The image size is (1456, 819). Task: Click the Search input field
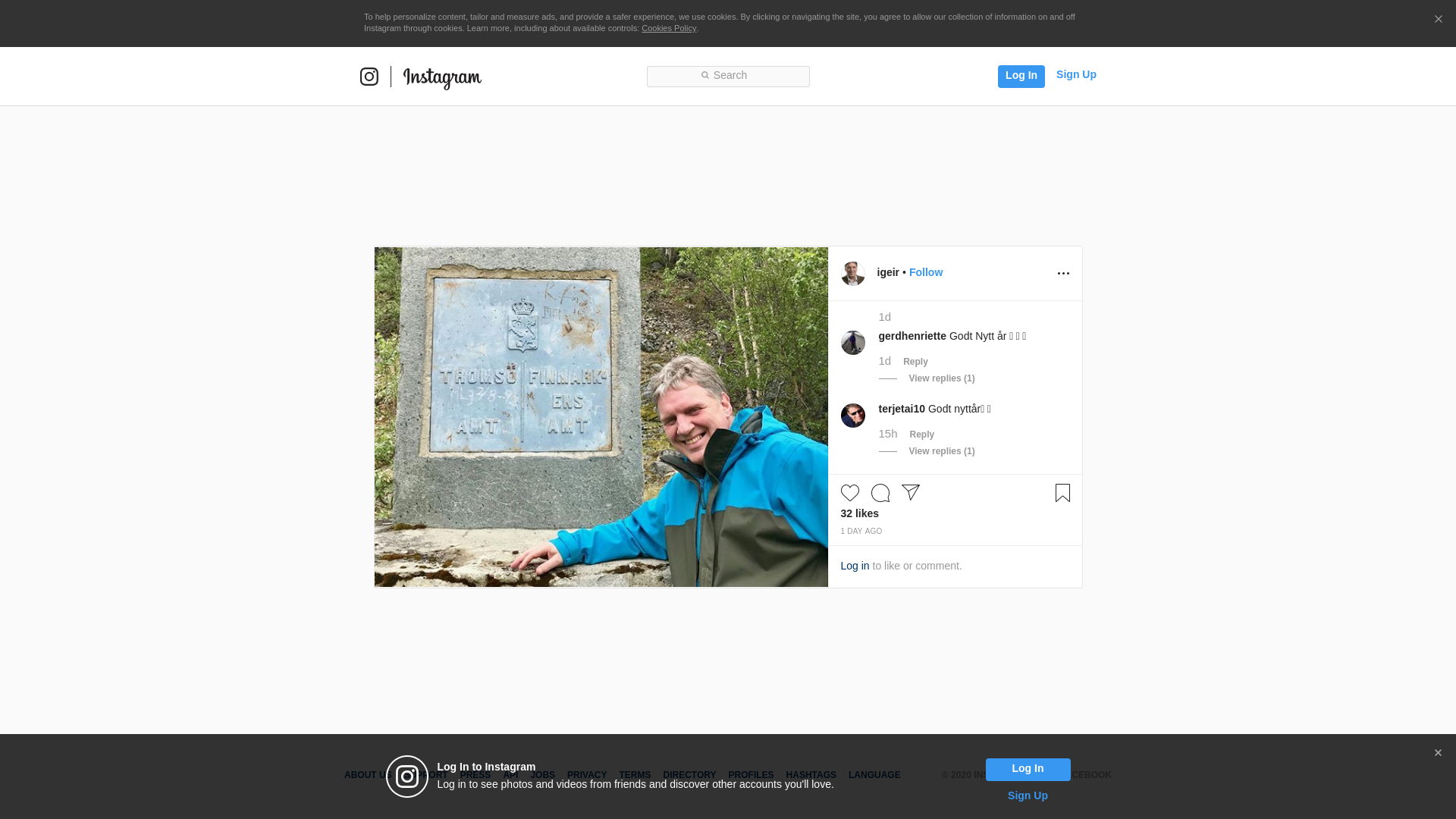[x=728, y=76]
